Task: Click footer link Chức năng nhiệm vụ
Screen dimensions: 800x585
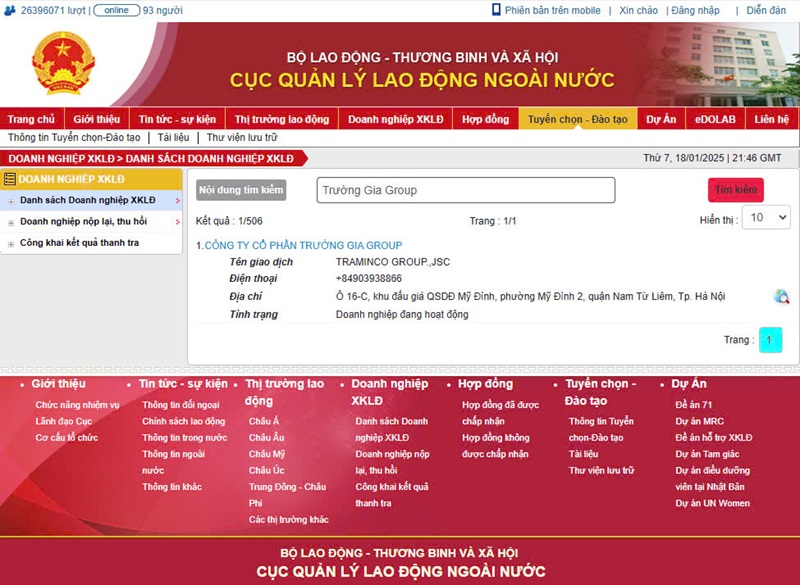Action: click(x=78, y=405)
